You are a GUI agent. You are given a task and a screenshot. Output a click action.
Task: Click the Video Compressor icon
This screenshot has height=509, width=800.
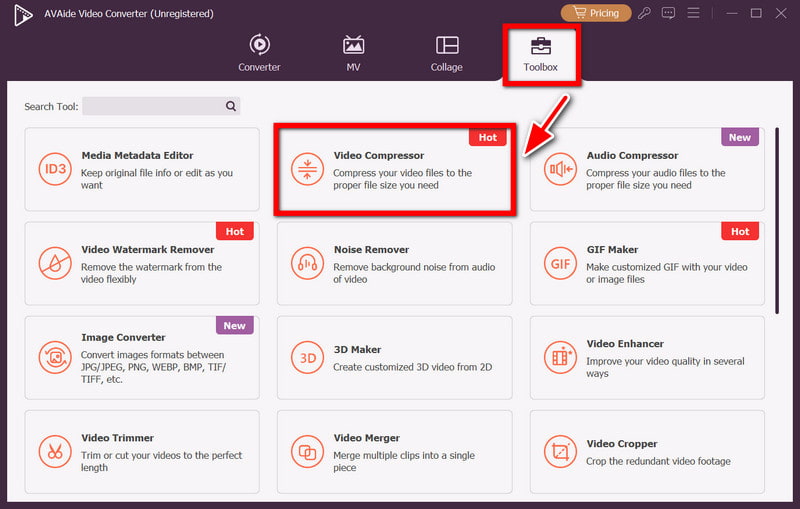pos(306,169)
